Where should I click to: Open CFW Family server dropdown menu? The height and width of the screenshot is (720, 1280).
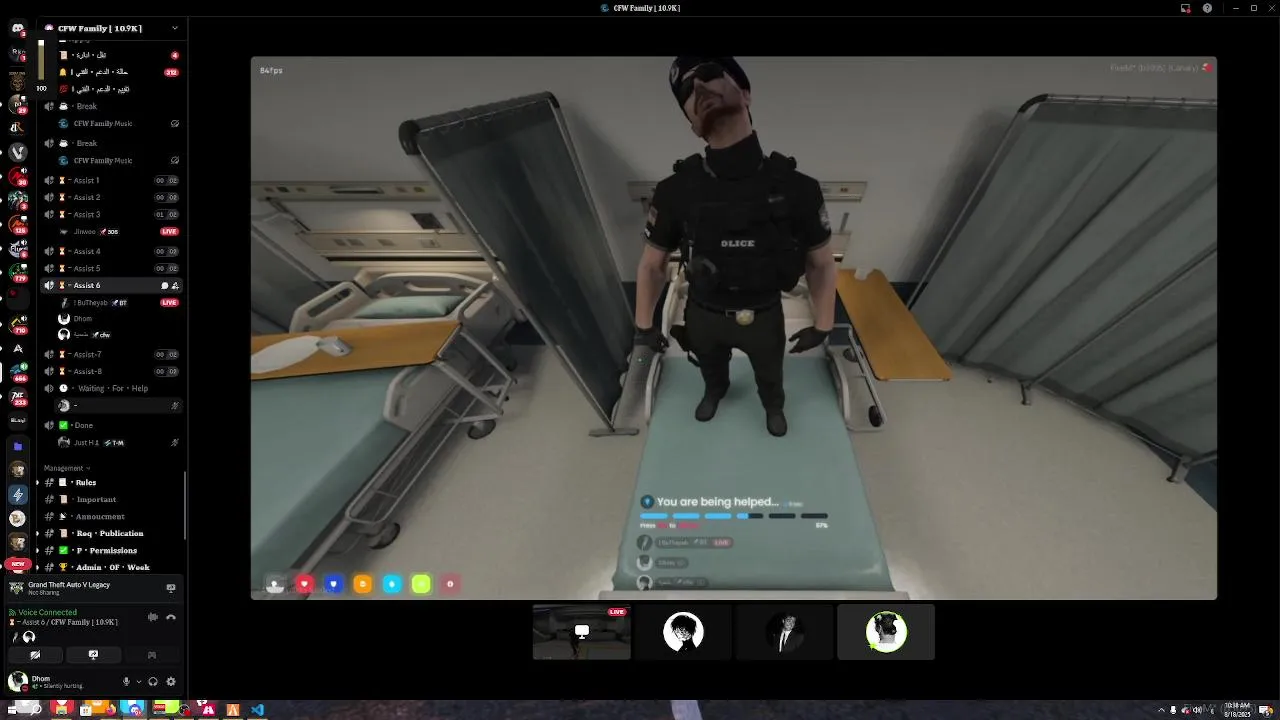(175, 28)
